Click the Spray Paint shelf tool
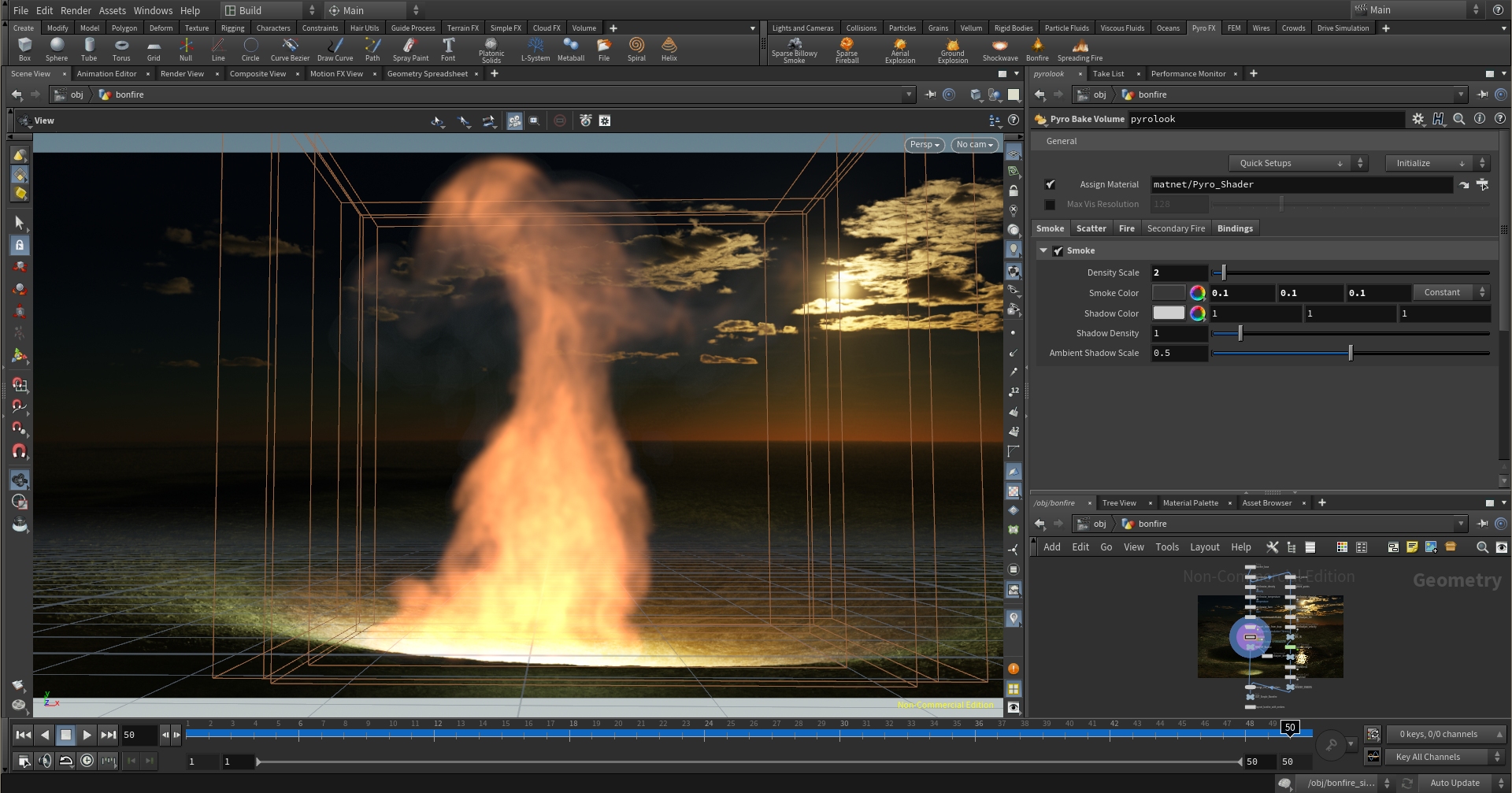Image resolution: width=1512 pixels, height=793 pixels. tap(410, 49)
